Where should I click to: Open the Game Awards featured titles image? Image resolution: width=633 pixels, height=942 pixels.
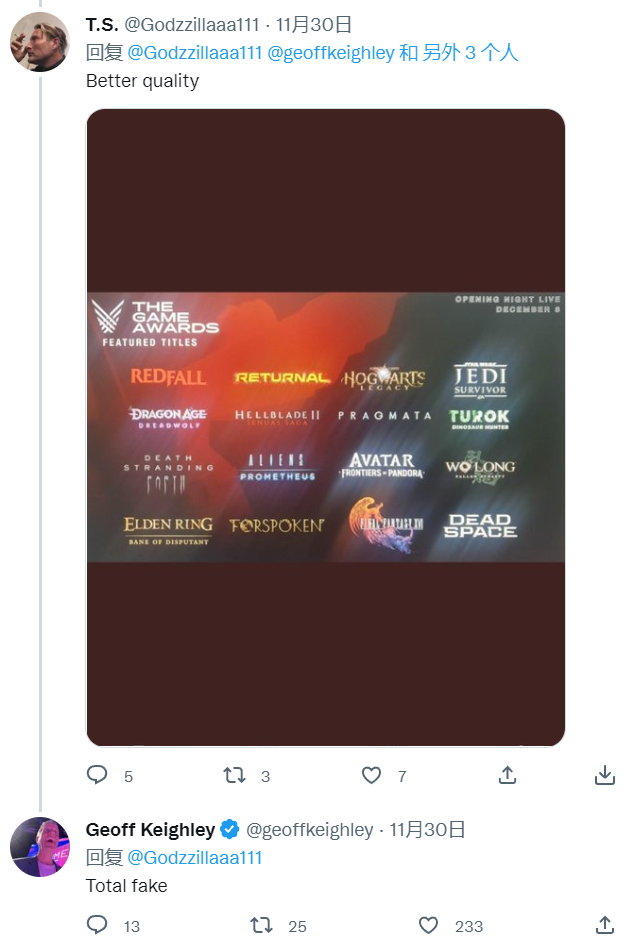tap(326, 427)
